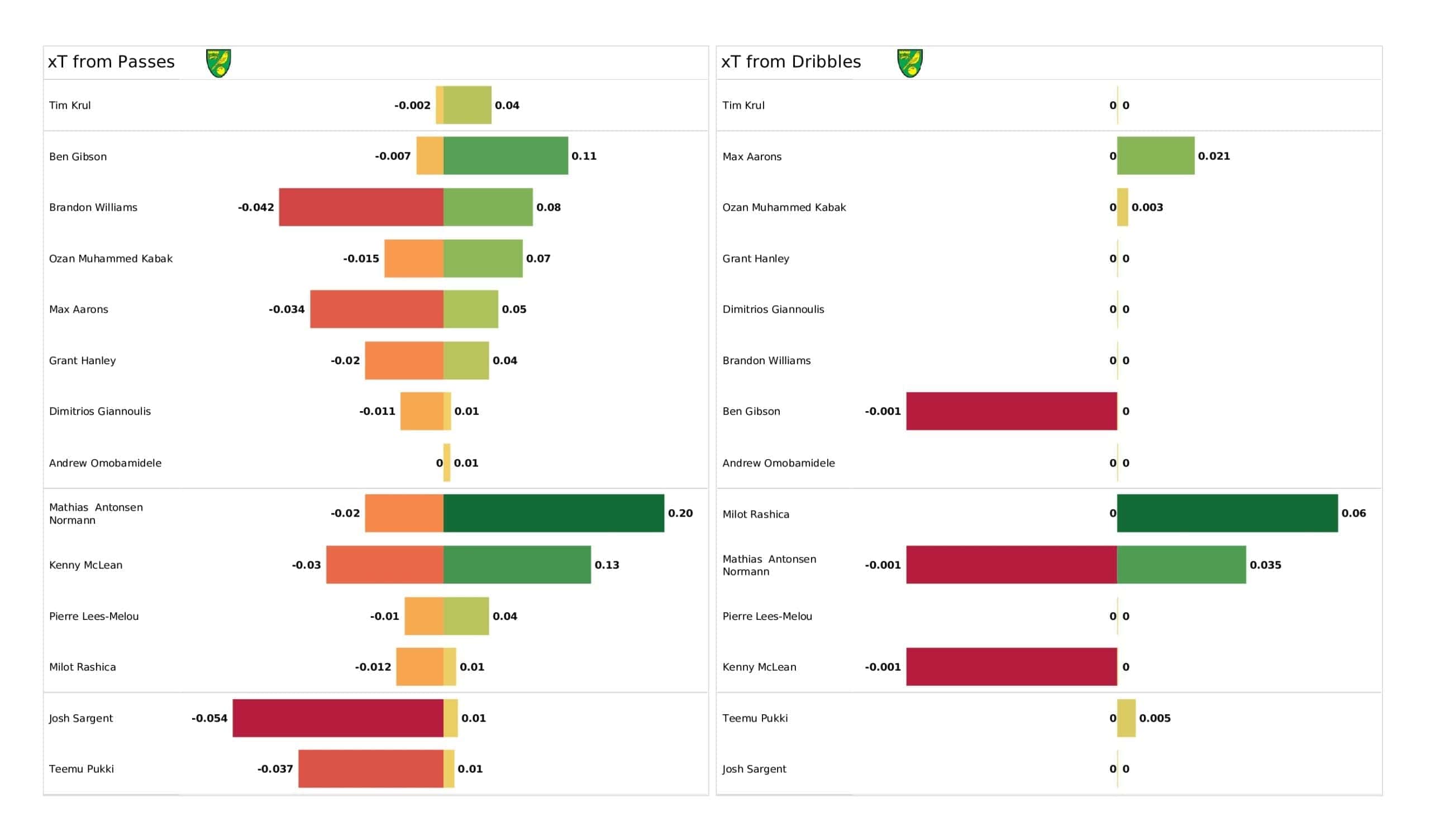Click Milot Rashica's green 0.06 dribbles bar
1430x840 pixels.
point(1227,513)
